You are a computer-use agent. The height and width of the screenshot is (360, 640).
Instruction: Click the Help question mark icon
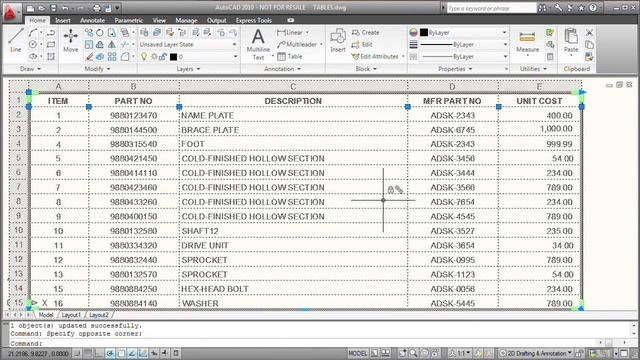[x=593, y=8]
